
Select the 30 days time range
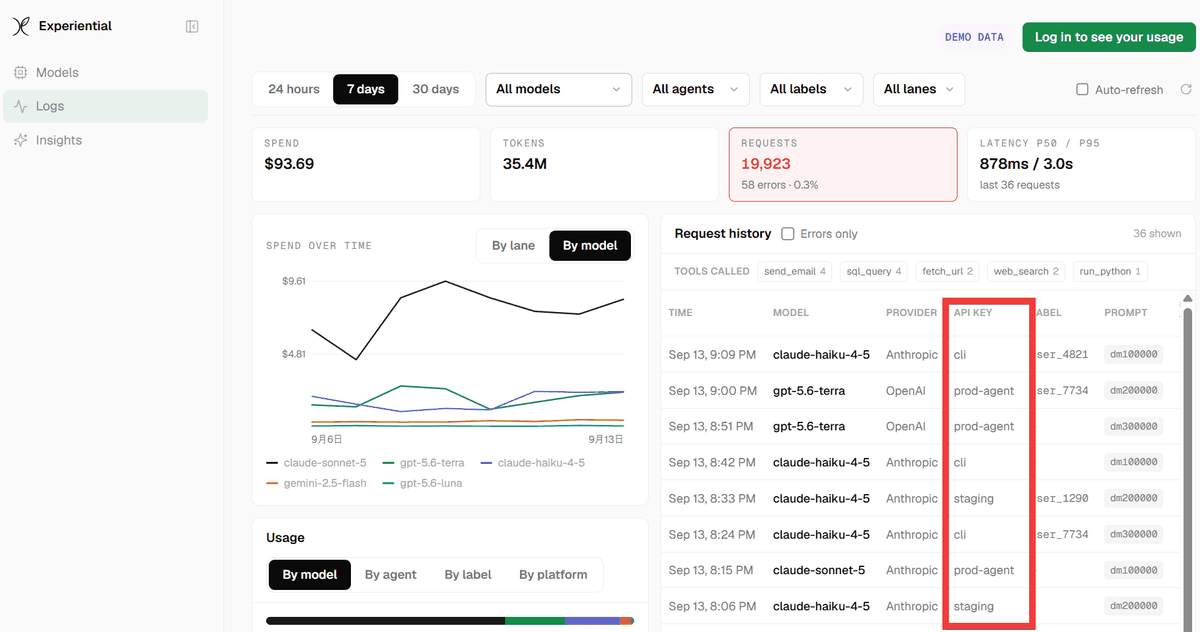coord(436,89)
